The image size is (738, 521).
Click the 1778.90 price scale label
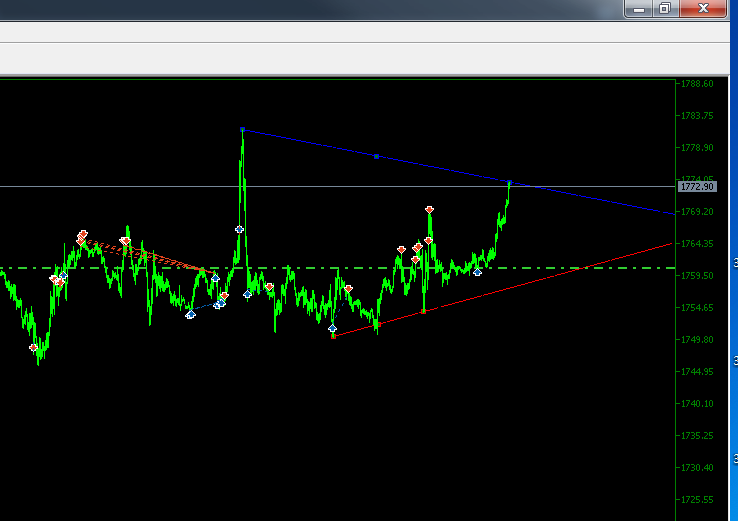[x=697, y=148]
